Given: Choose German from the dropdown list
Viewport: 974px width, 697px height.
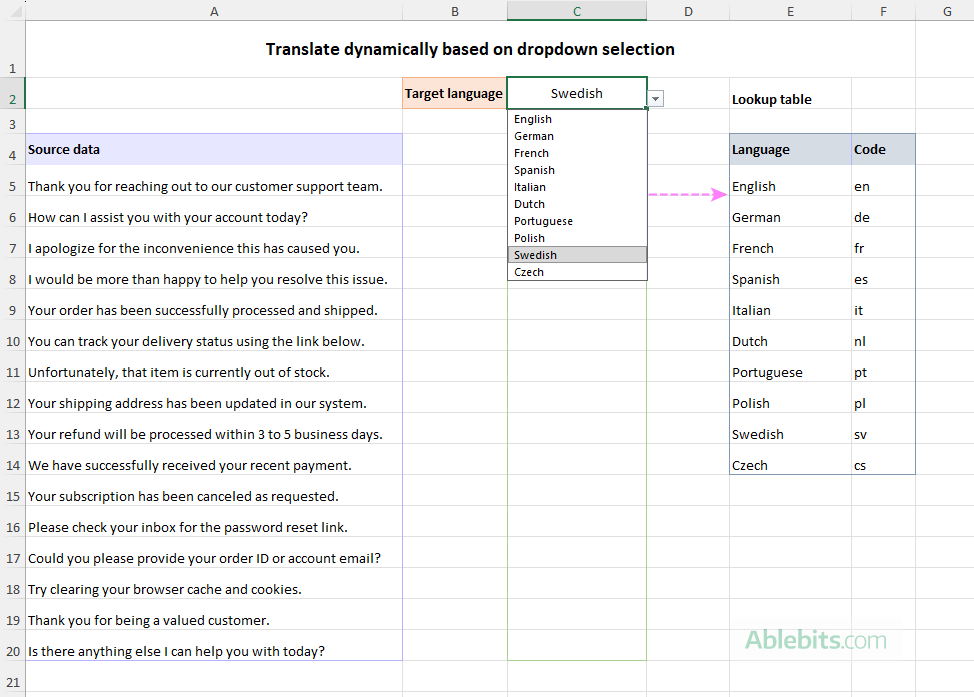Looking at the screenshot, I should click(577, 136).
